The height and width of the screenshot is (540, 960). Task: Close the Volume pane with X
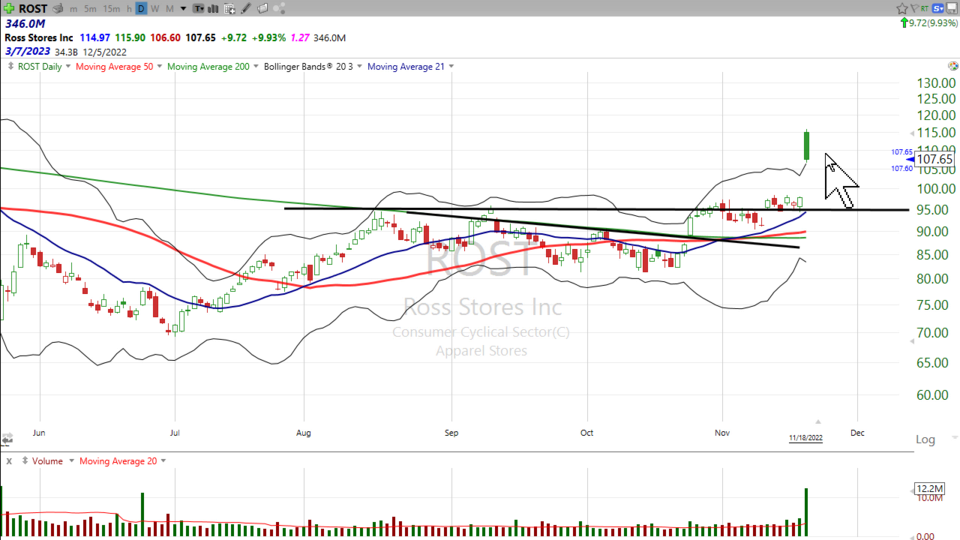click(x=9, y=461)
